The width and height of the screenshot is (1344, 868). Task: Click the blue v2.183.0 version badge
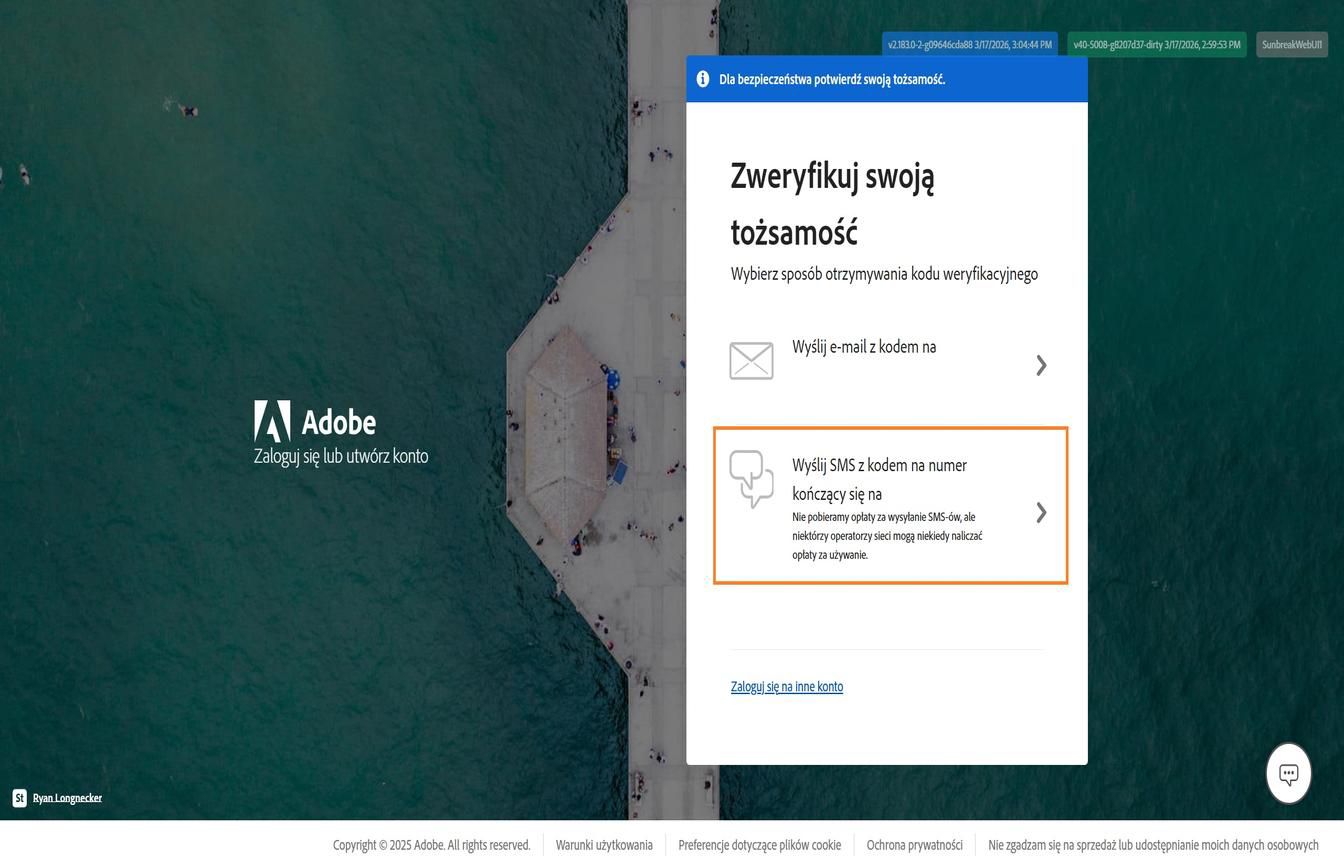[970, 44]
